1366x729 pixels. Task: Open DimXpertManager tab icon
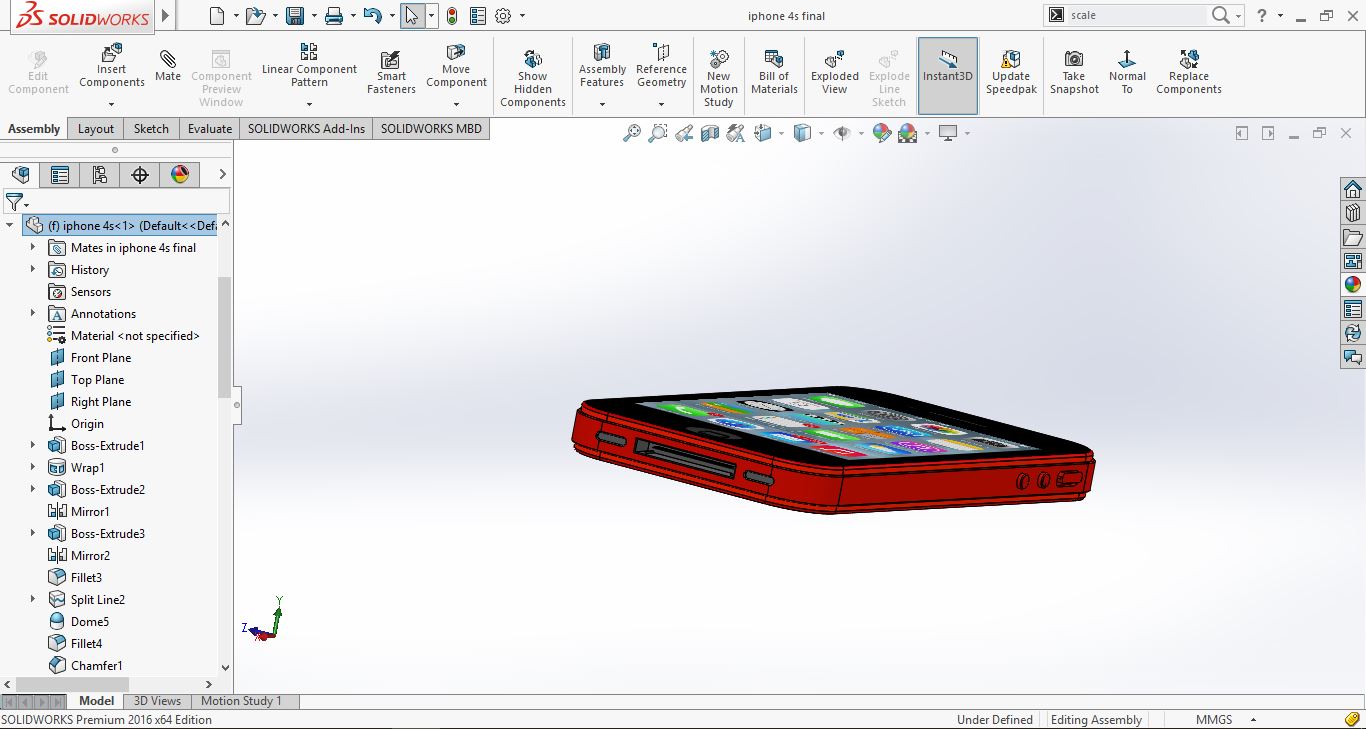[x=140, y=175]
